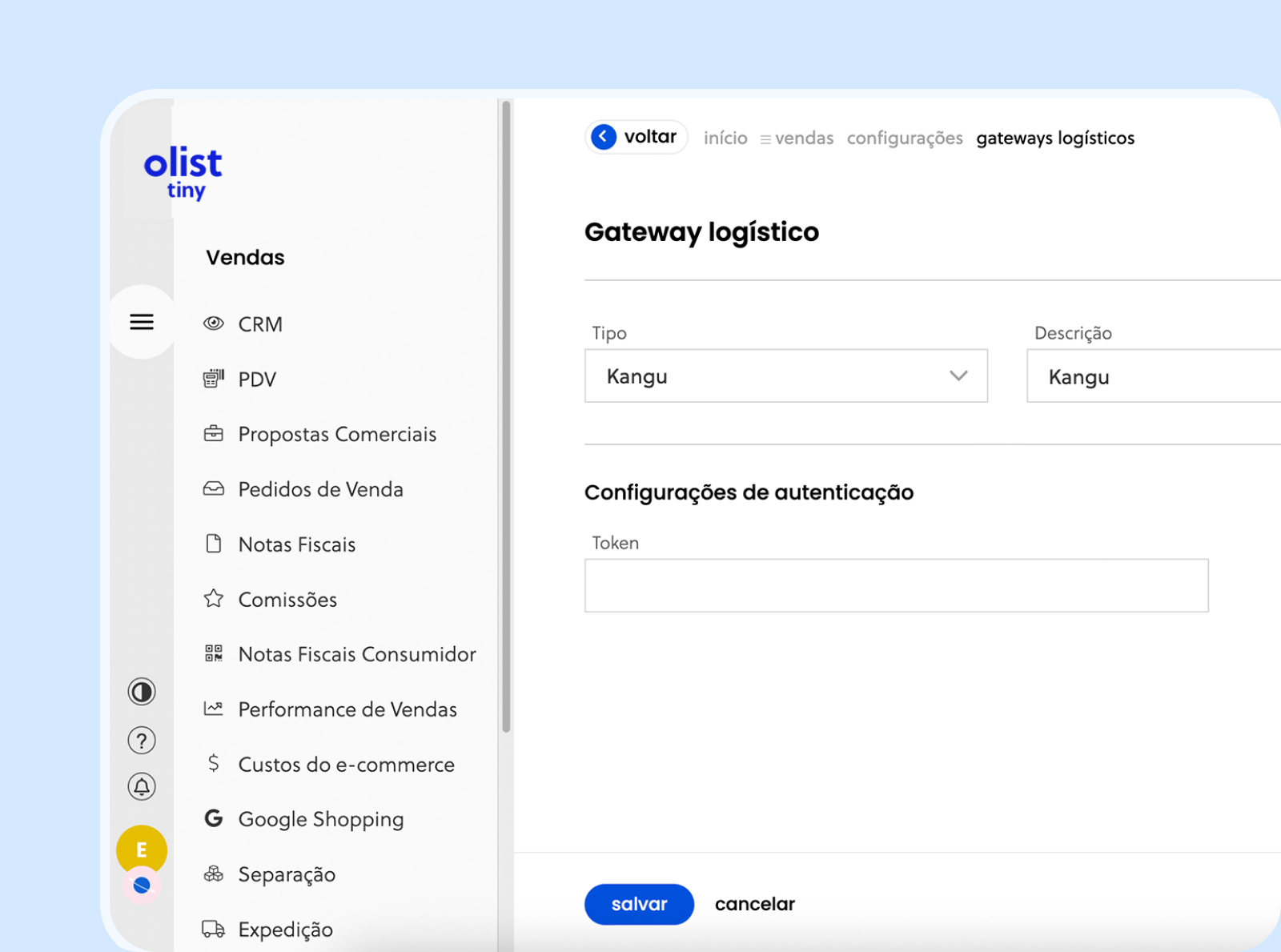Screen dimensions: 1281x952
Task: Focus the Token input field
Action: point(897,585)
